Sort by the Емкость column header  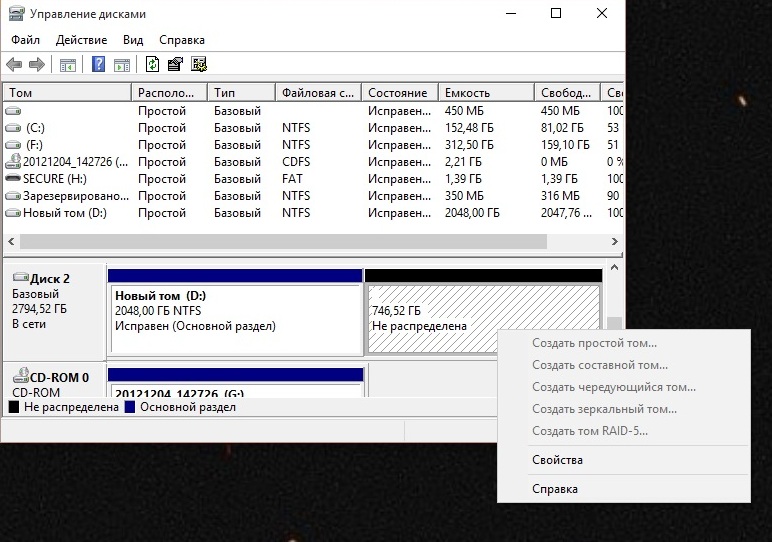pos(486,93)
